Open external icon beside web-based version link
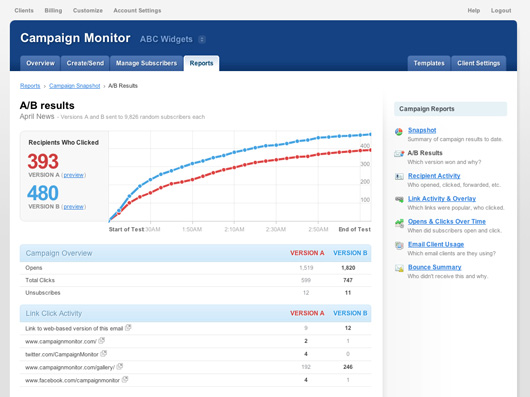This screenshot has width=530, height=397. point(128,328)
